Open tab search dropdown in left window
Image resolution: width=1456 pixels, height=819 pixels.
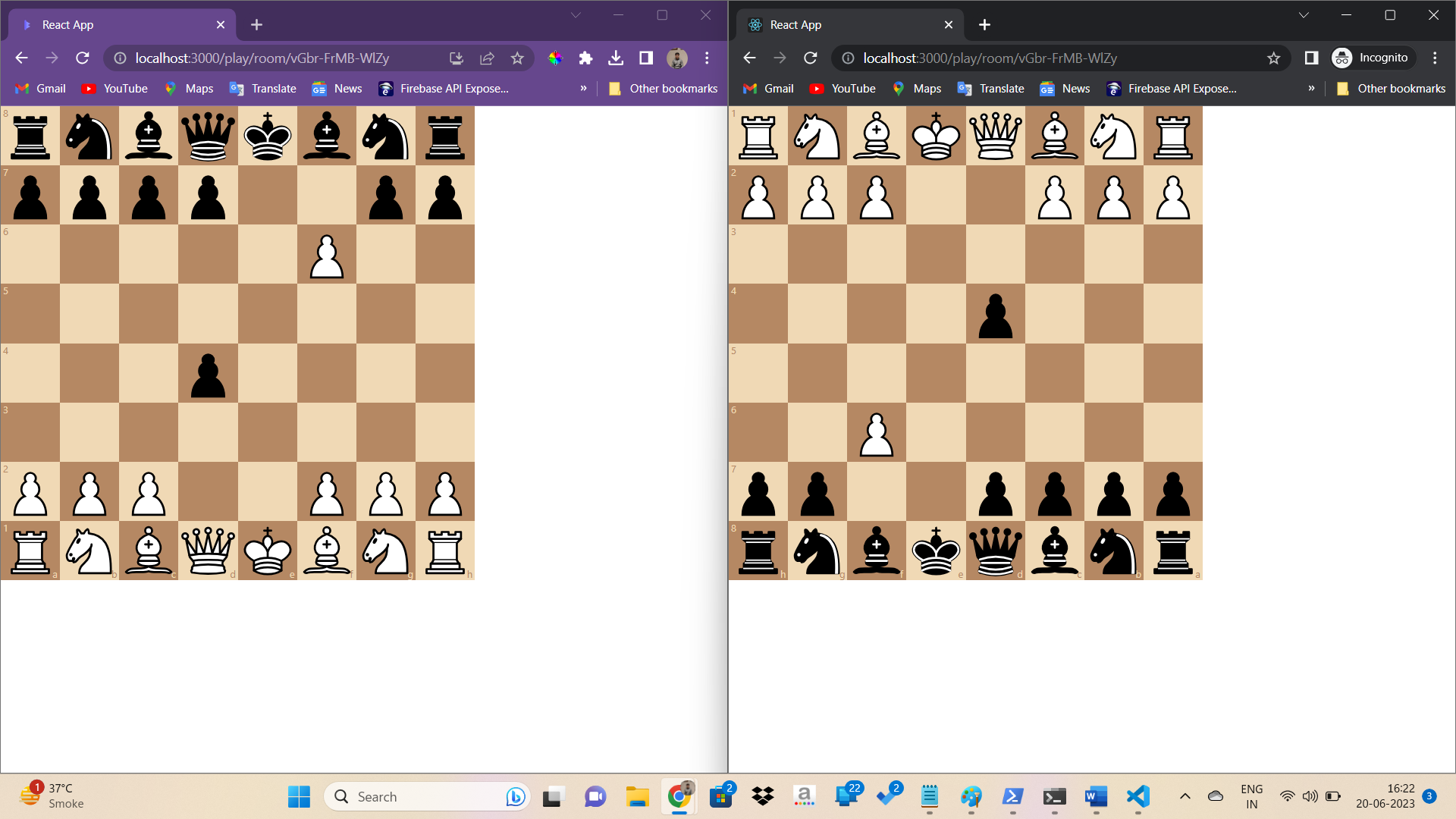(576, 15)
